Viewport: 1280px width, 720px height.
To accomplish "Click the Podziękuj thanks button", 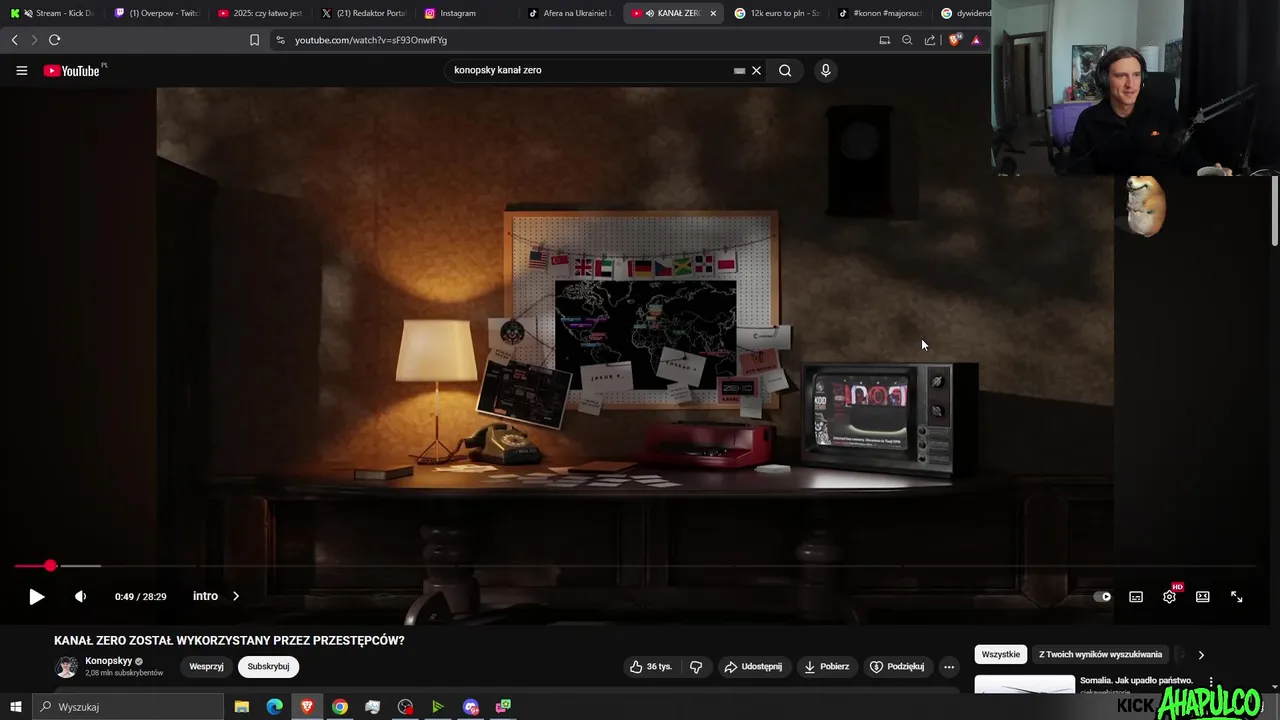I will (897, 666).
